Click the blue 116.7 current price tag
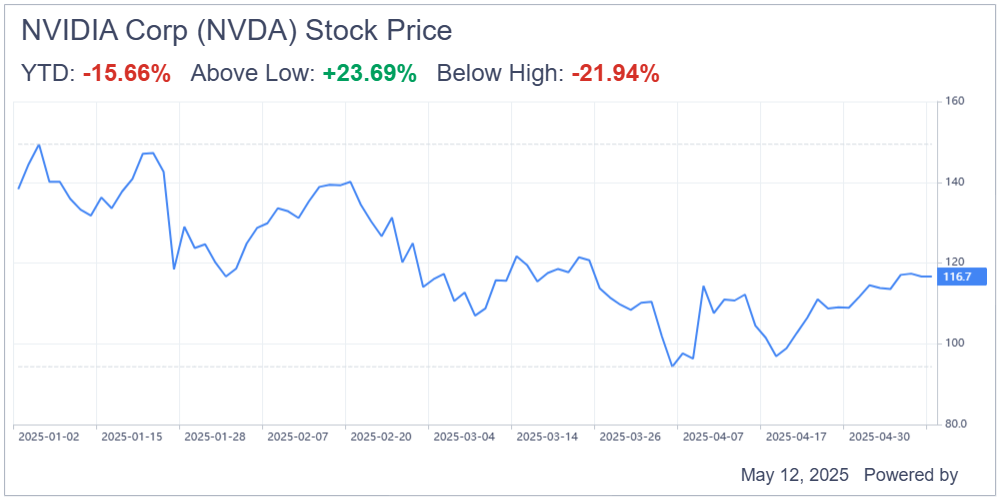The image size is (1000, 500). (962, 276)
